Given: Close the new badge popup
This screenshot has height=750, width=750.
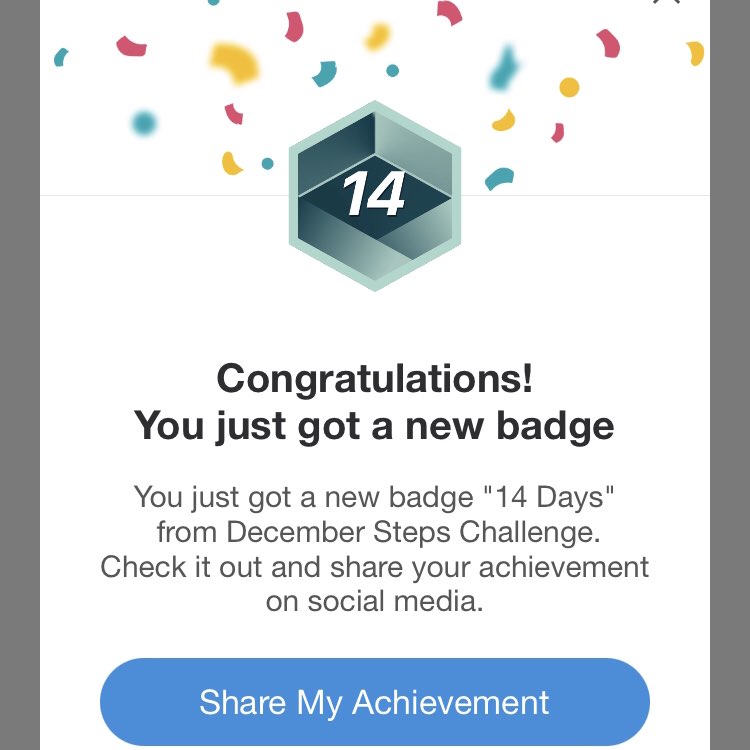Looking at the screenshot, I should [666, 3].
